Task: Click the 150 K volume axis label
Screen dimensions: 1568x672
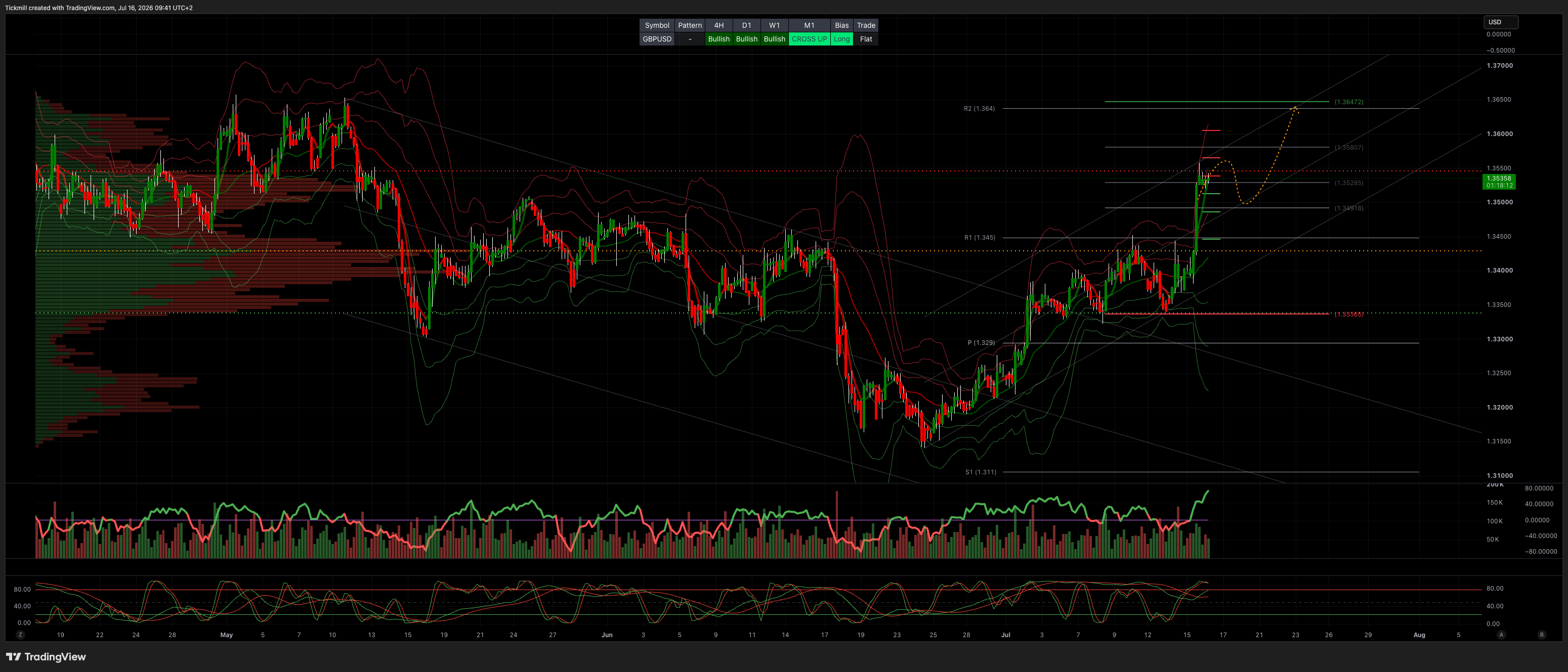Action: pos(1494,503)
